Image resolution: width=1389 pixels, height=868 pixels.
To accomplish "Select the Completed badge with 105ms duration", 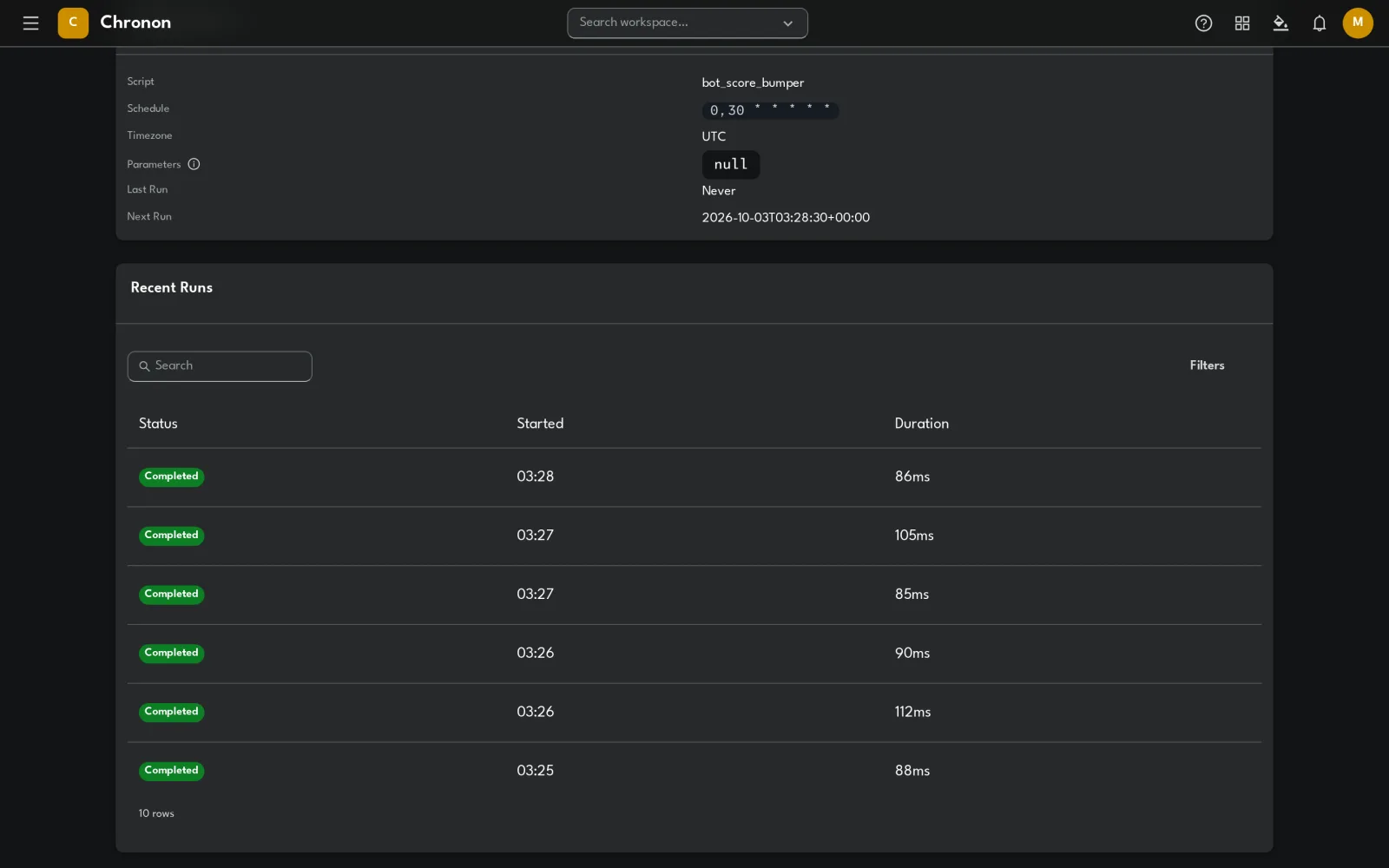I will point(172,536).
